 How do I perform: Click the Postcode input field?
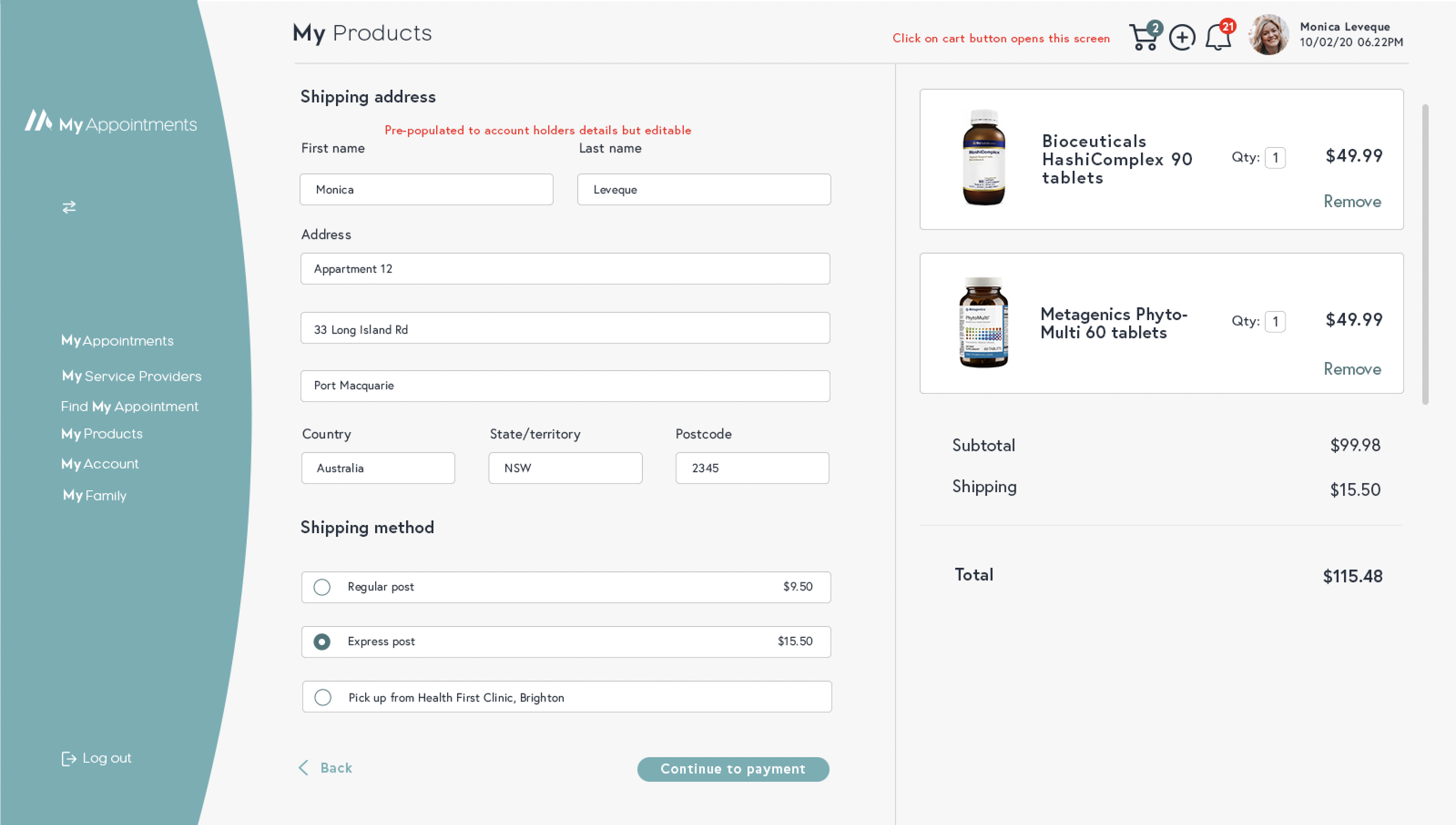pos(752,468)
